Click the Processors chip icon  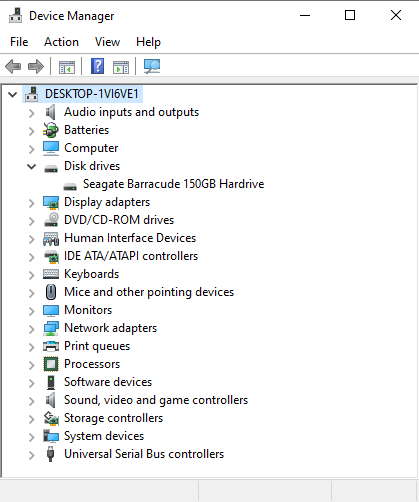pyautogui.click(x=51, y=364)
